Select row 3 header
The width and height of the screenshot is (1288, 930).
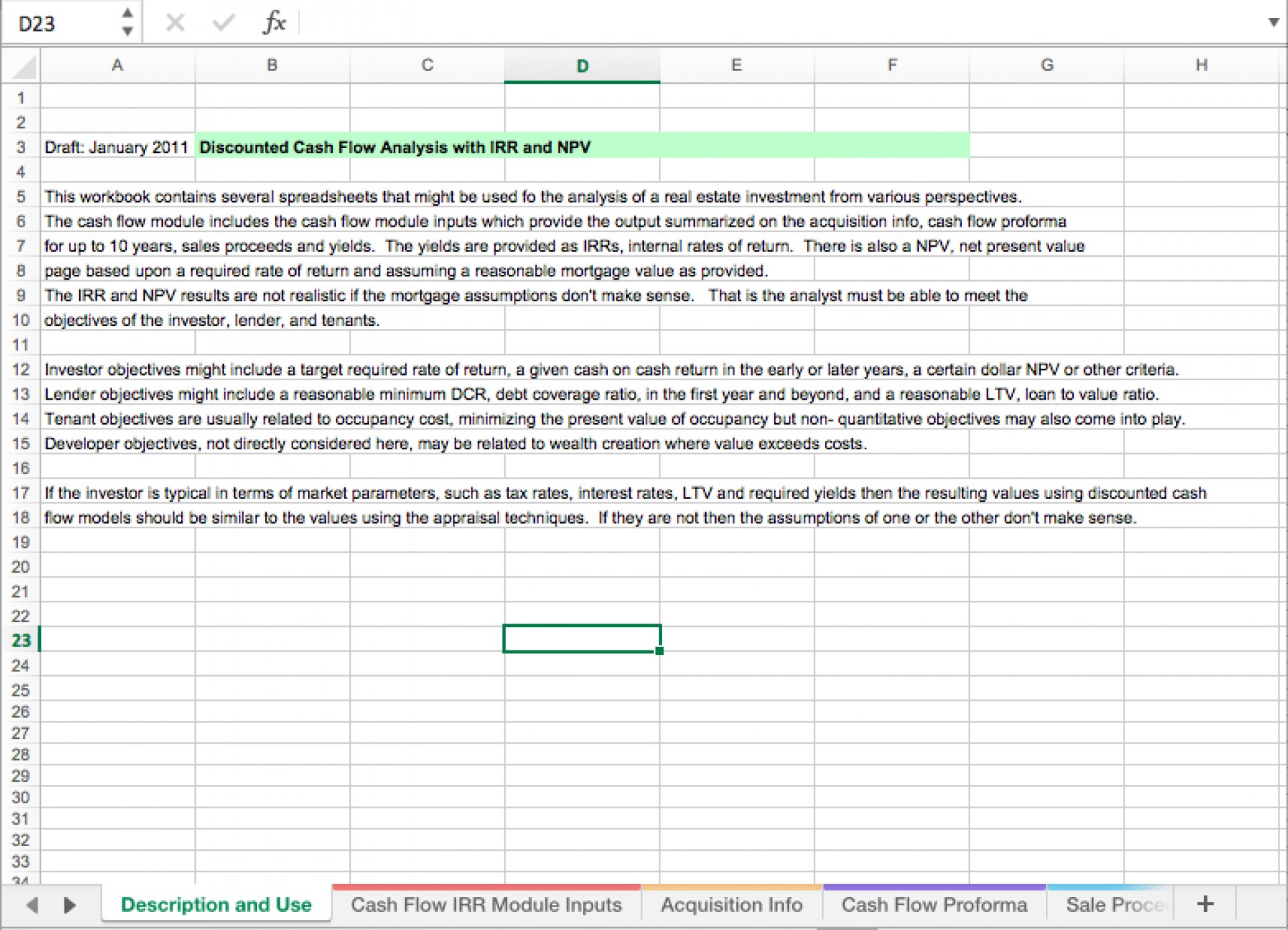pos(21,147)
